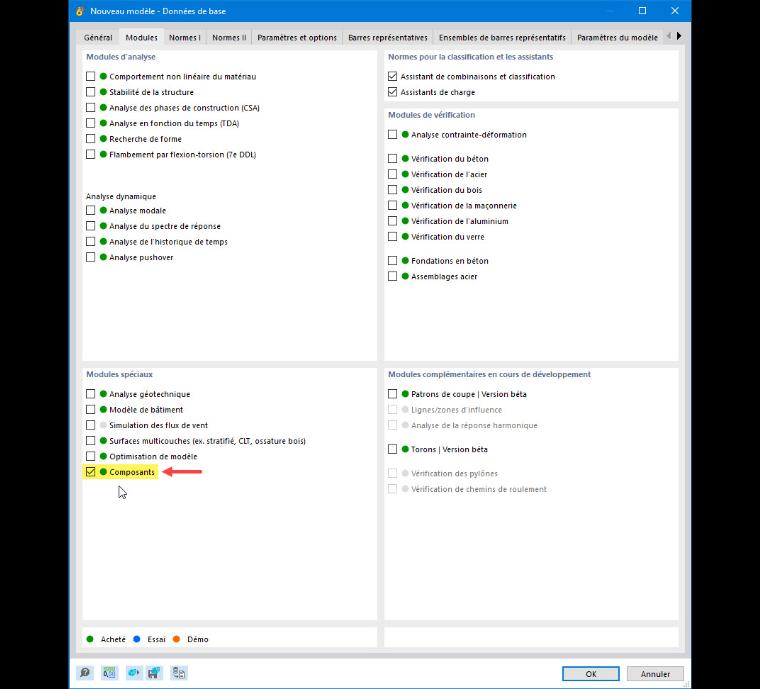The width and height of the screenshot is (760, 689).
Task: Tick Analyse du spectre de réponse
Action: [90, 226]
